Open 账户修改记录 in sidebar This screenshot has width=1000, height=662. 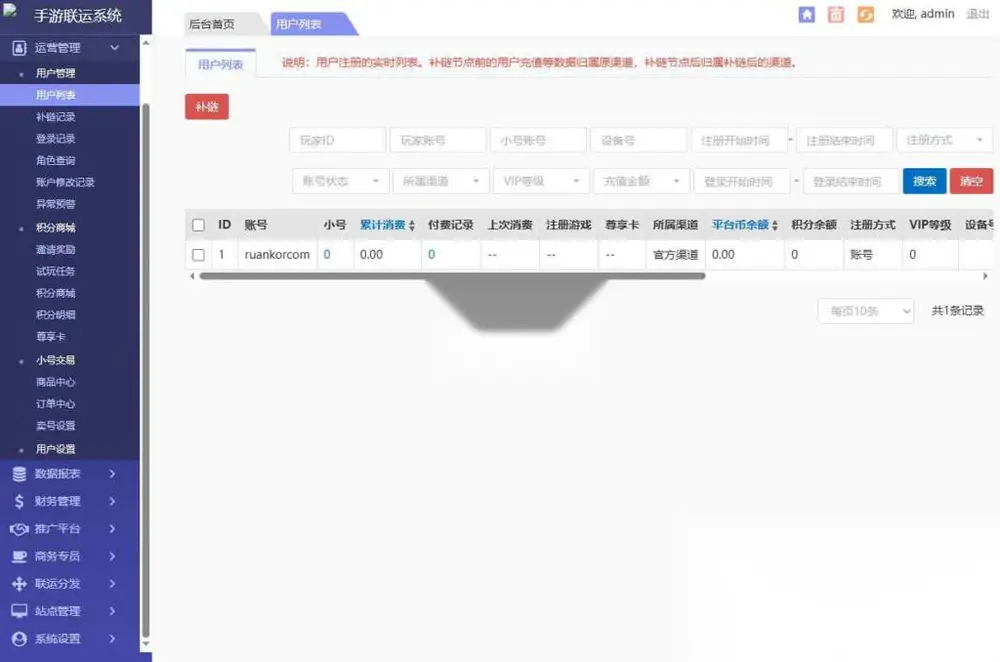pyautogui.click(x=65, y=182)
